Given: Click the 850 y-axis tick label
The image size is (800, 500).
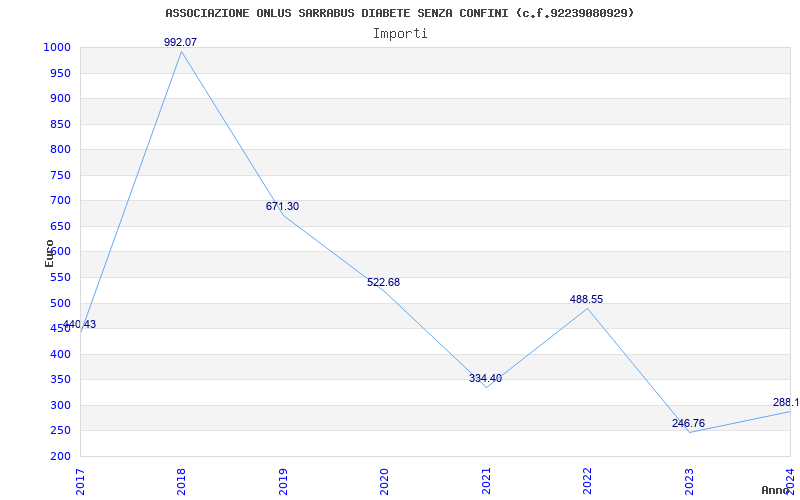Looking at the screenshot, I should [x=60, y=124].
